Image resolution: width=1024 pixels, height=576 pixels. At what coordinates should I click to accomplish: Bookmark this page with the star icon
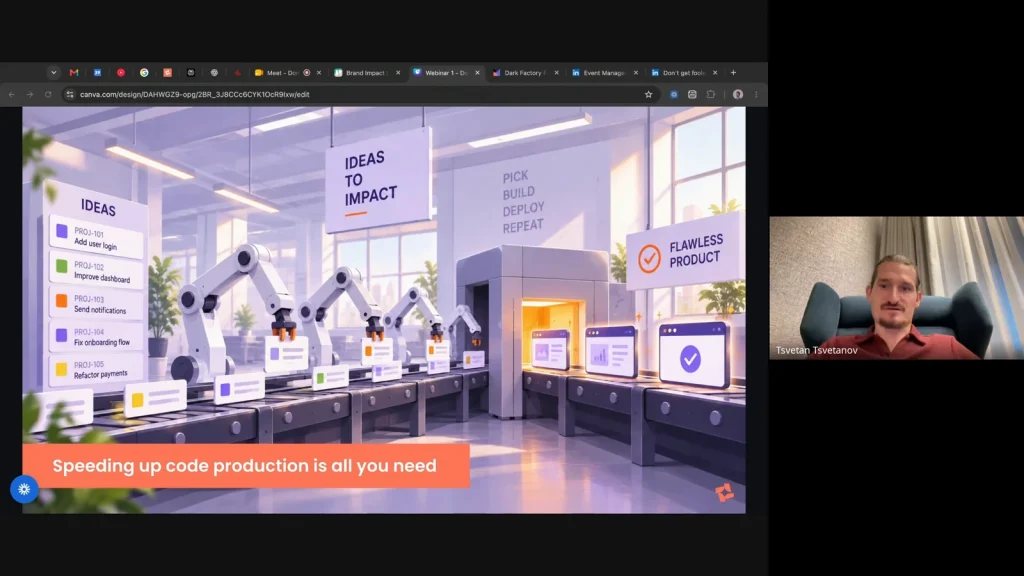pyautogui.click(x=648, y=94)
